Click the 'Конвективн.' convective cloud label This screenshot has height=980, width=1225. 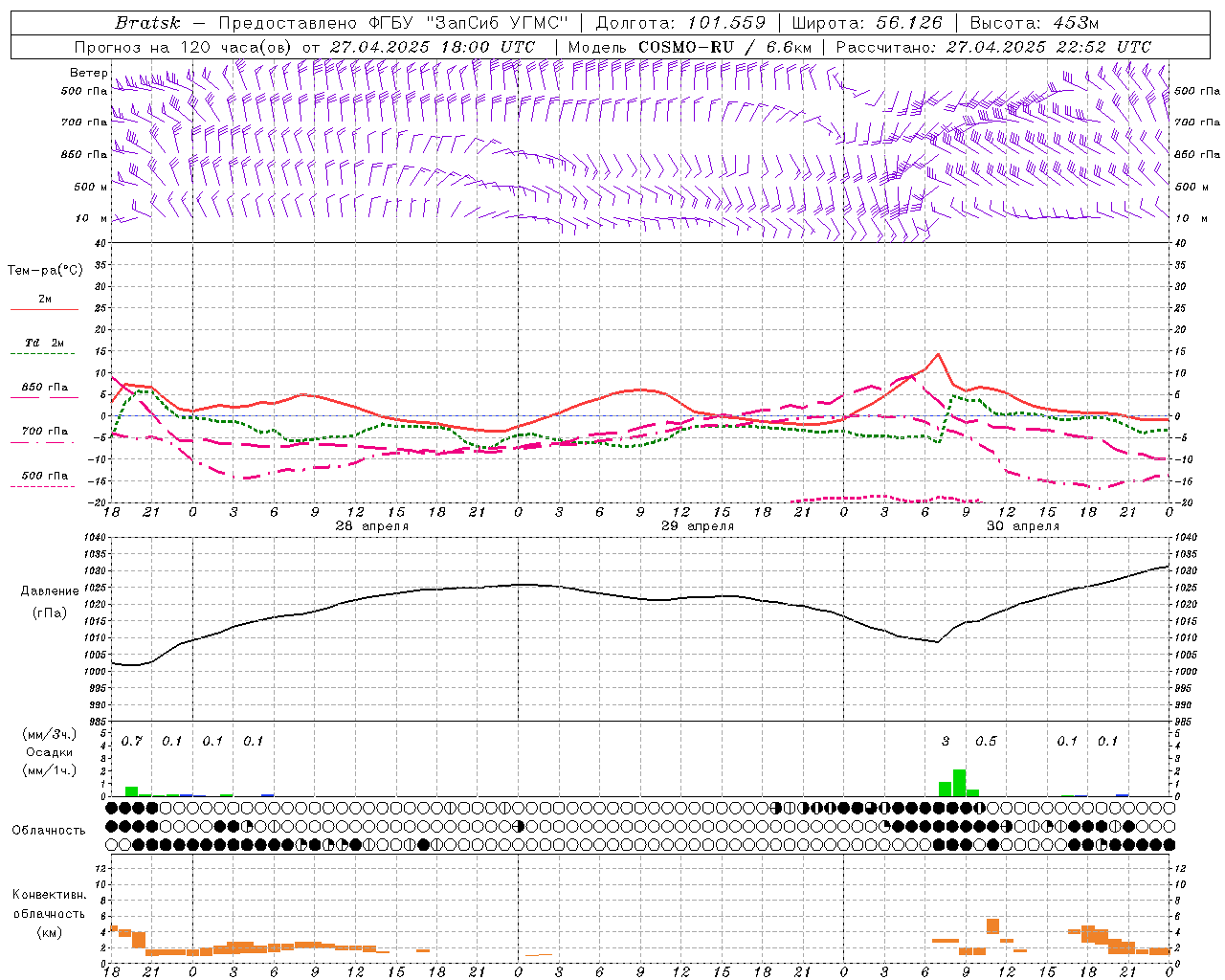[x=49, y=895]
